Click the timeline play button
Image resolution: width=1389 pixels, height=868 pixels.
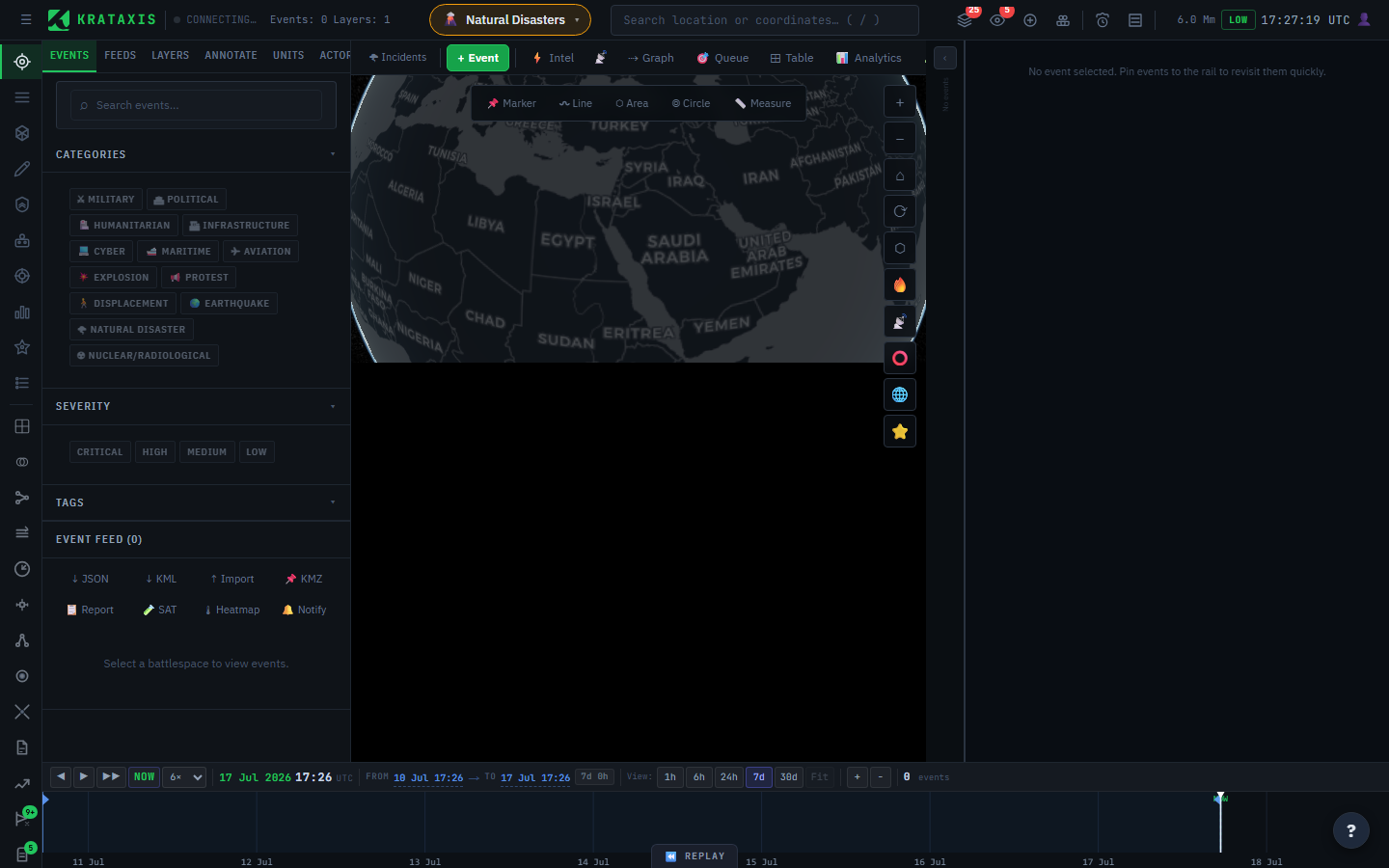[84, 776]
